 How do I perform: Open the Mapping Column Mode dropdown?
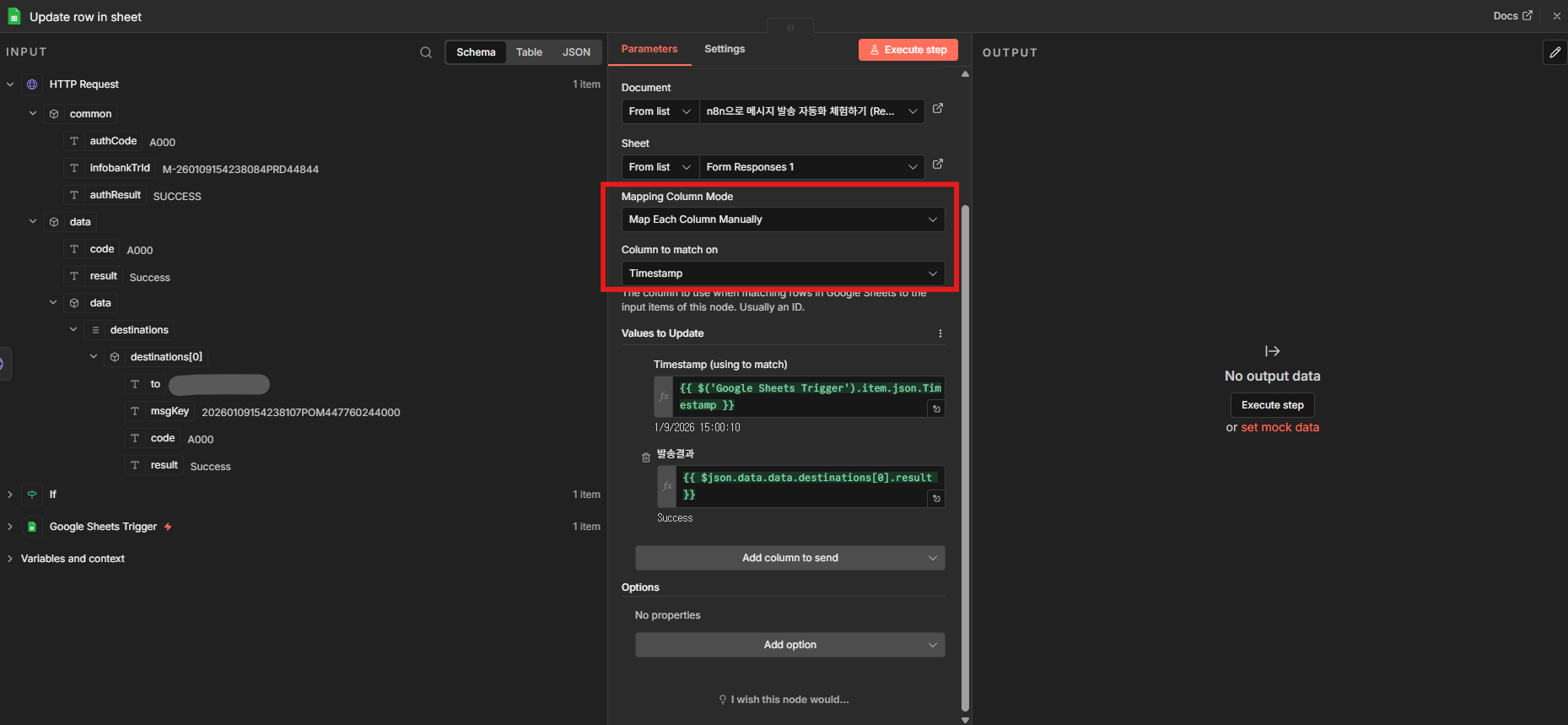[x=782, y=219]
